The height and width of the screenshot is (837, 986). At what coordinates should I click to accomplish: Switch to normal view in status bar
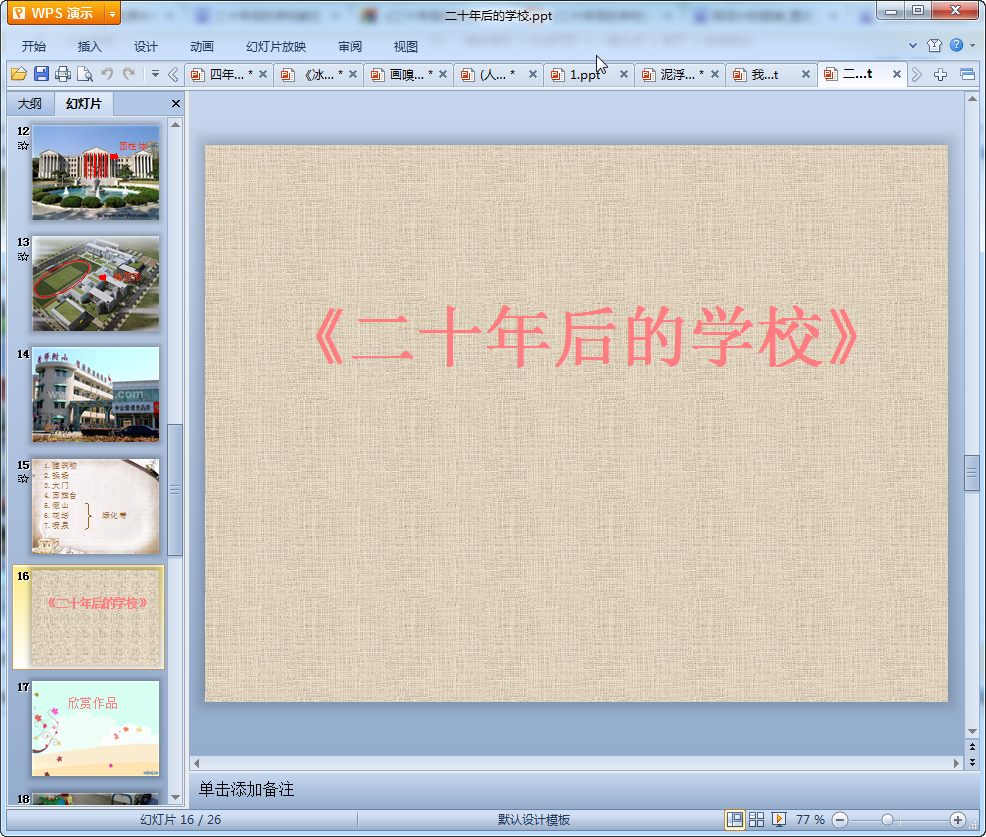coord(734,819)
